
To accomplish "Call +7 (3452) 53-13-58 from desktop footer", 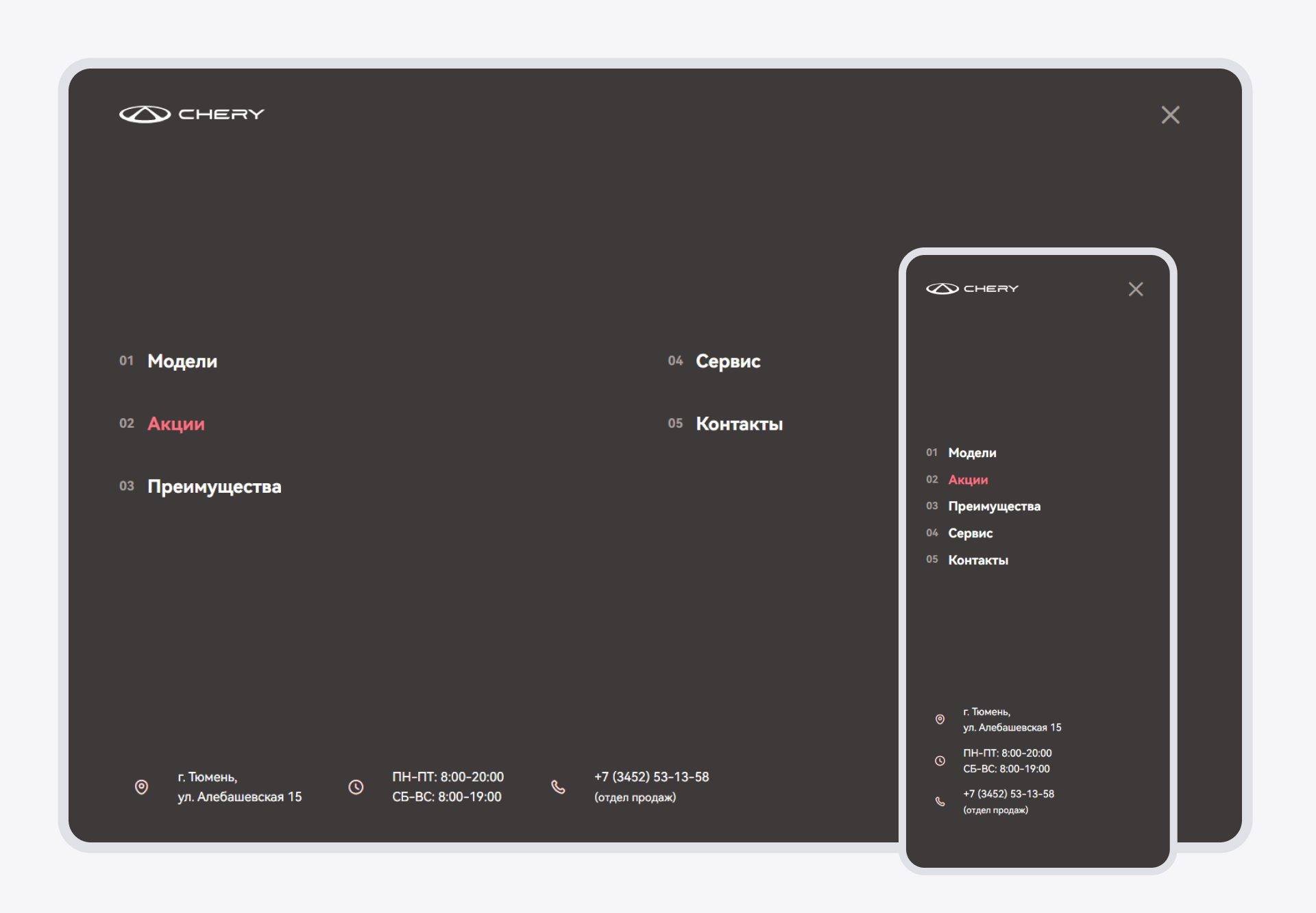I will coord(651,777).
